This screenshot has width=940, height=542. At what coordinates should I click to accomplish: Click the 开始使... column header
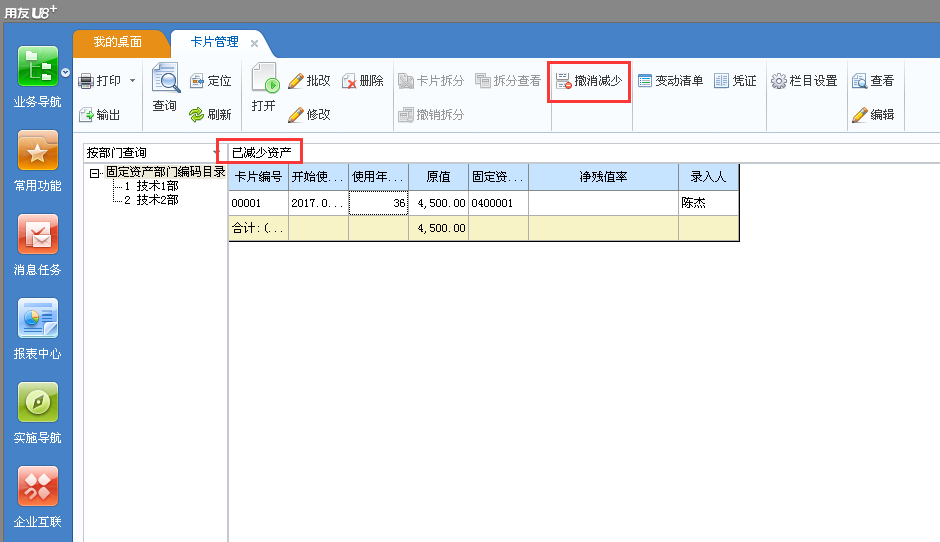(x=318, y=177)
